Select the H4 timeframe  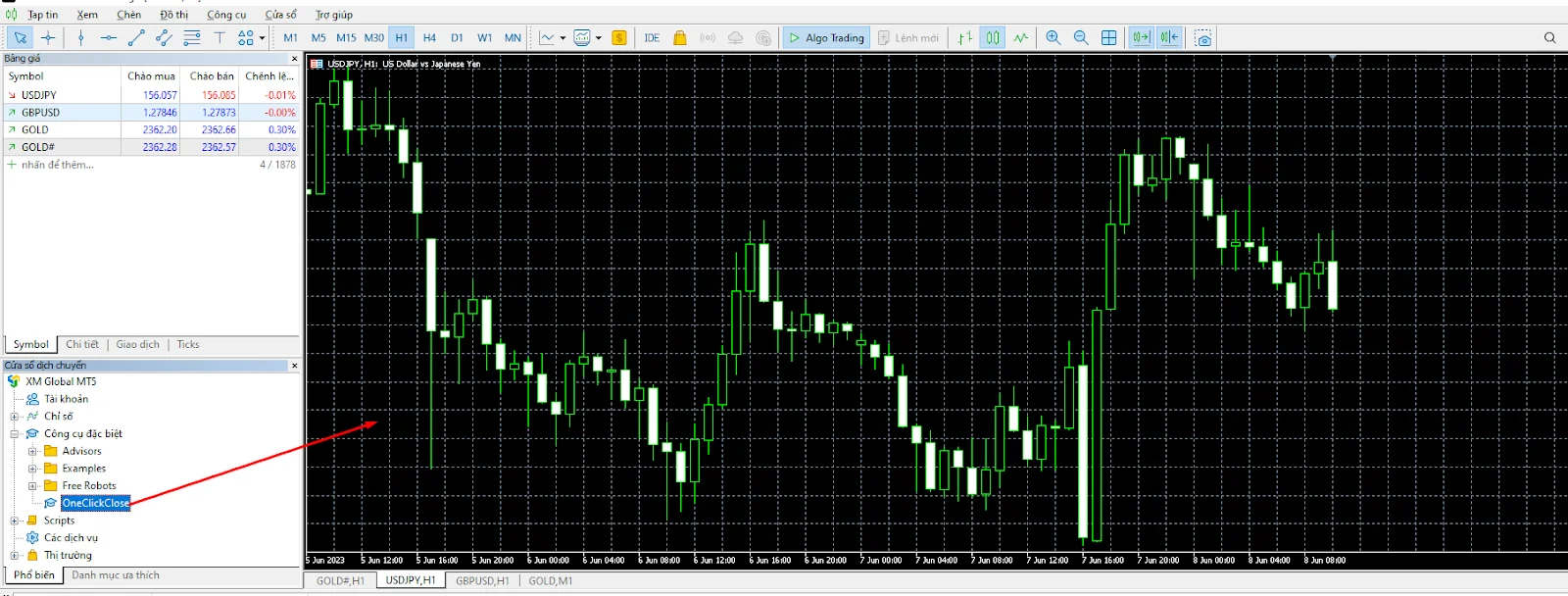[x=429, y=37]
